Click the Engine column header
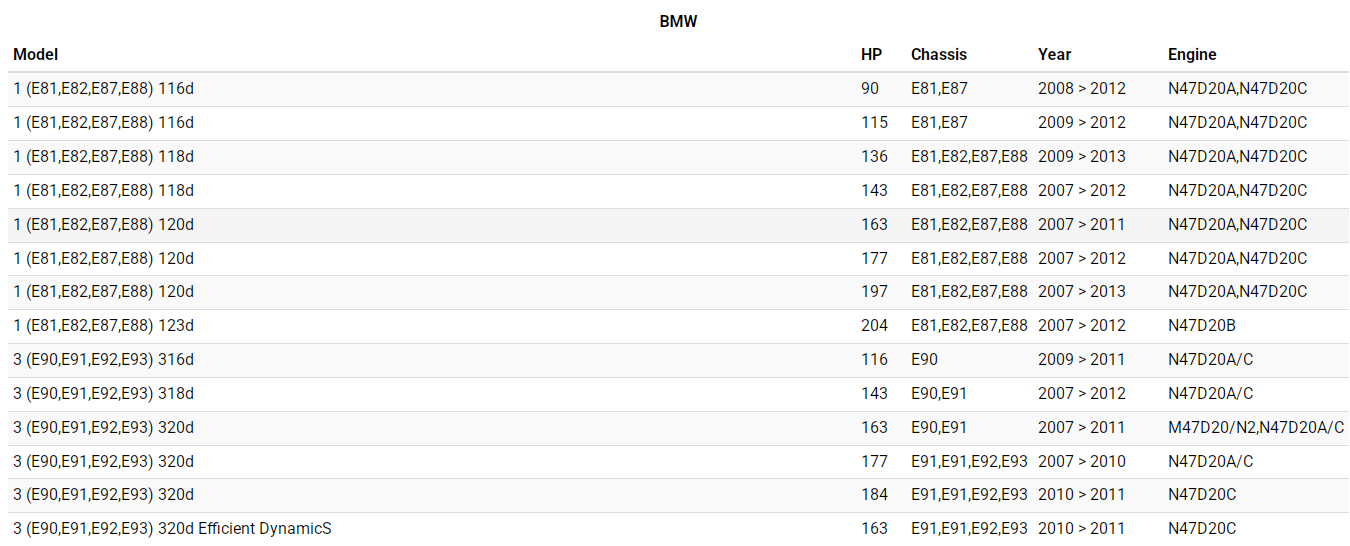Screen dimensions: 1350x546 point(1192,55)
